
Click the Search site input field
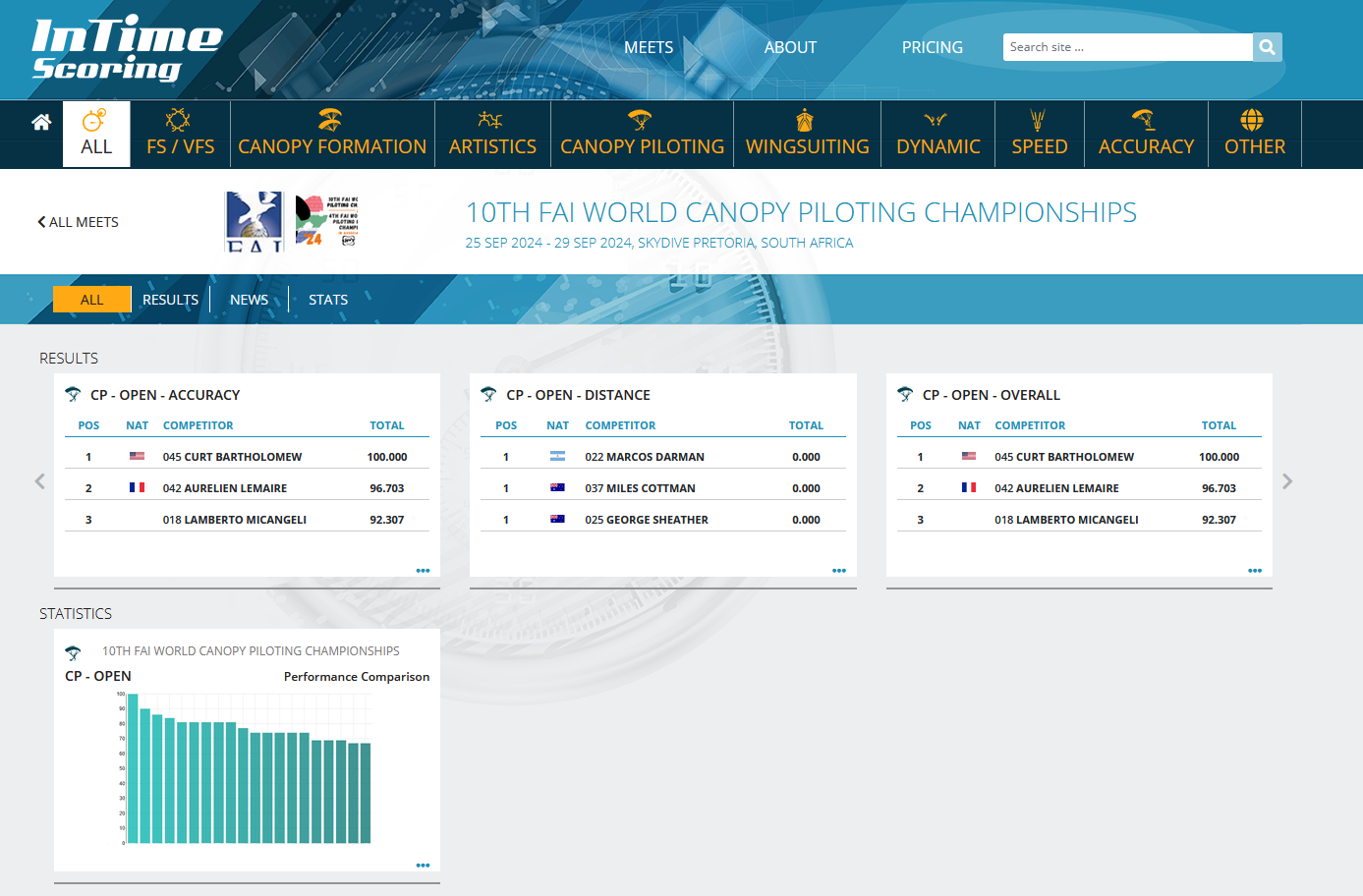coord(1127,47)
